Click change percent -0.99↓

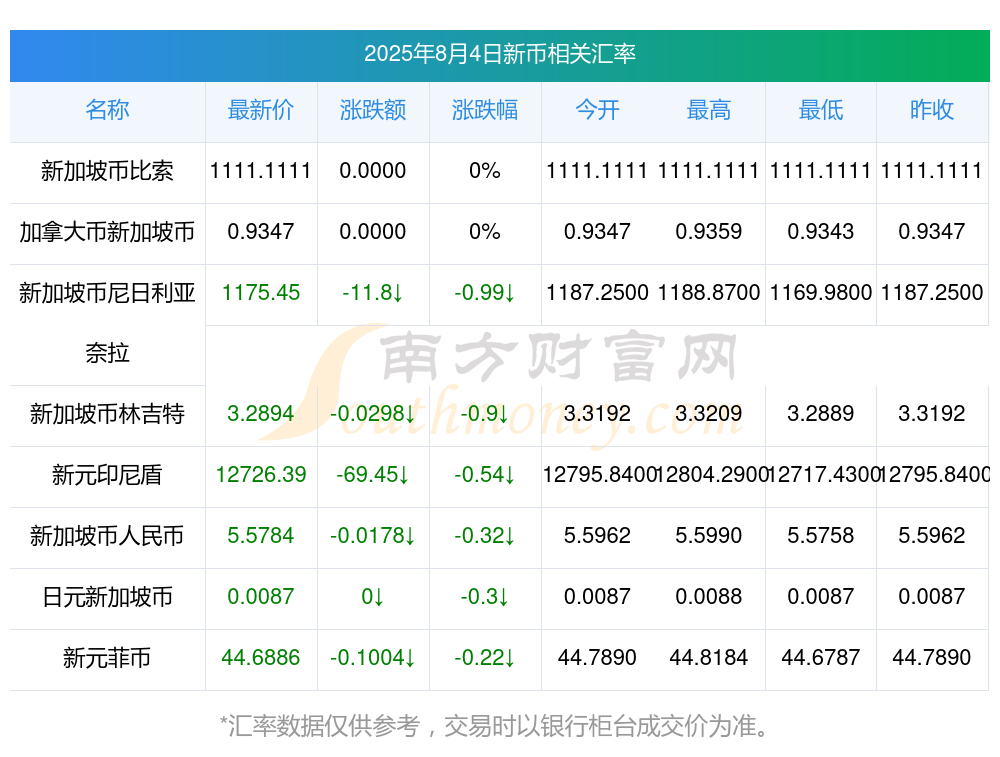[x=485, y=293]
